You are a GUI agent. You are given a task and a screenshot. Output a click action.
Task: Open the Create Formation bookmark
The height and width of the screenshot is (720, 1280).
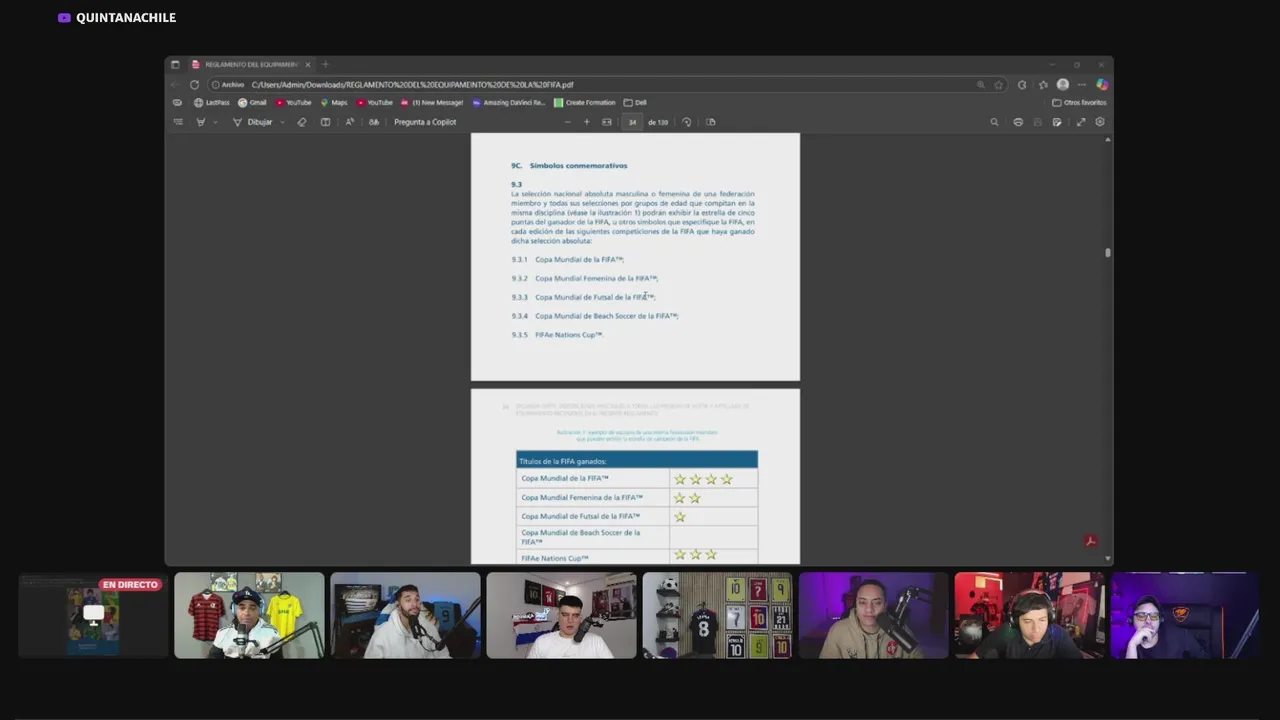point(585,102)
